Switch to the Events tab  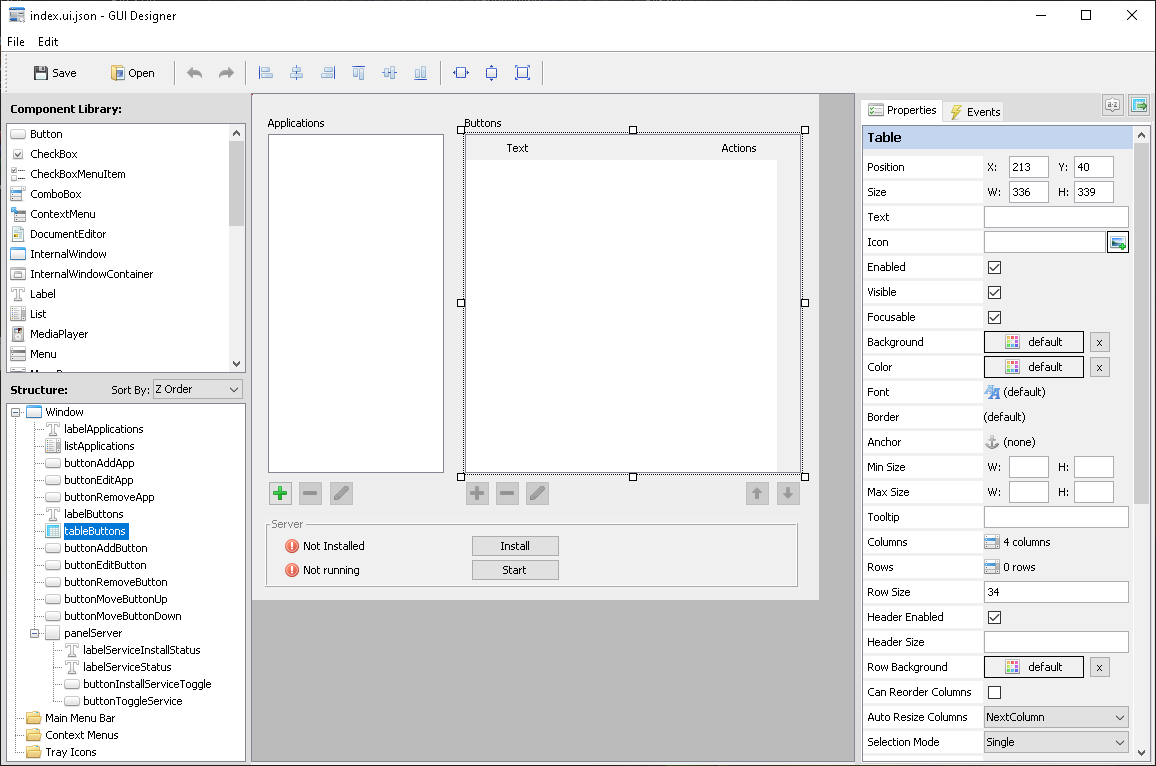click(x=973, y=111)
